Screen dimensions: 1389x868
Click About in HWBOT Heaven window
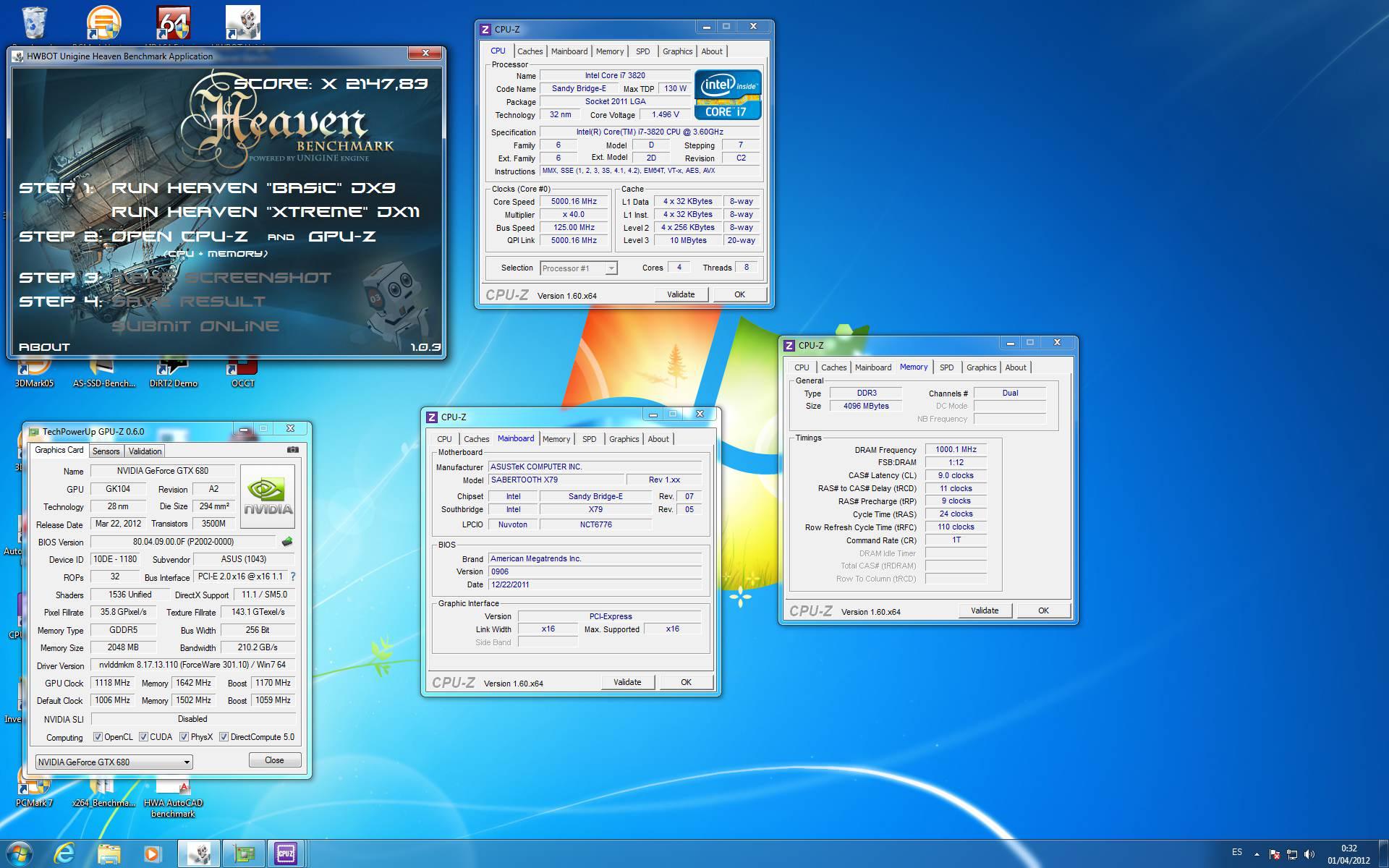[x=44, y=347]
